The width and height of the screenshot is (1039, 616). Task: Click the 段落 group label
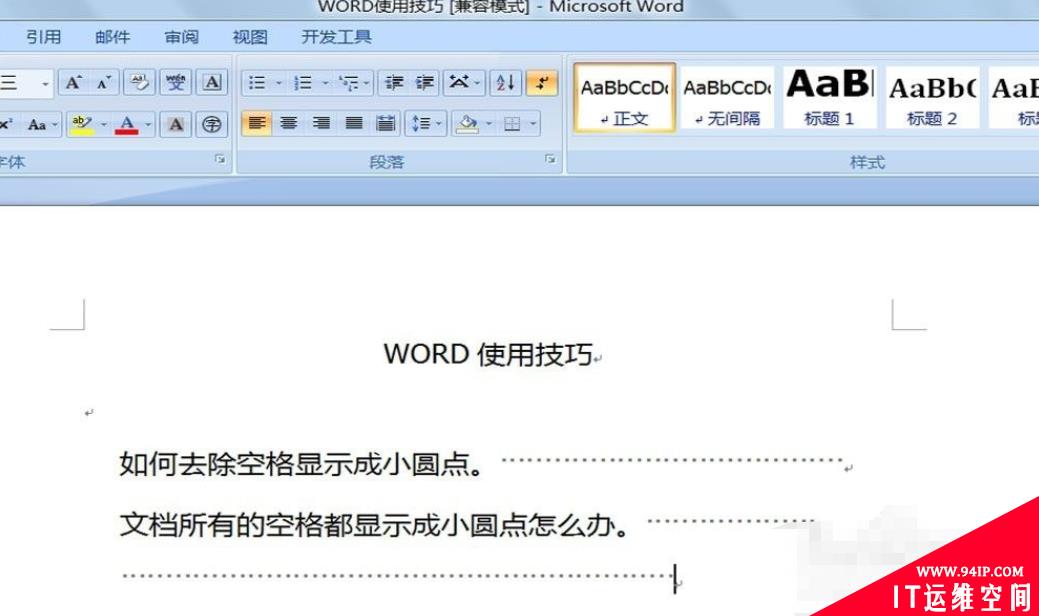pos(386,162)
